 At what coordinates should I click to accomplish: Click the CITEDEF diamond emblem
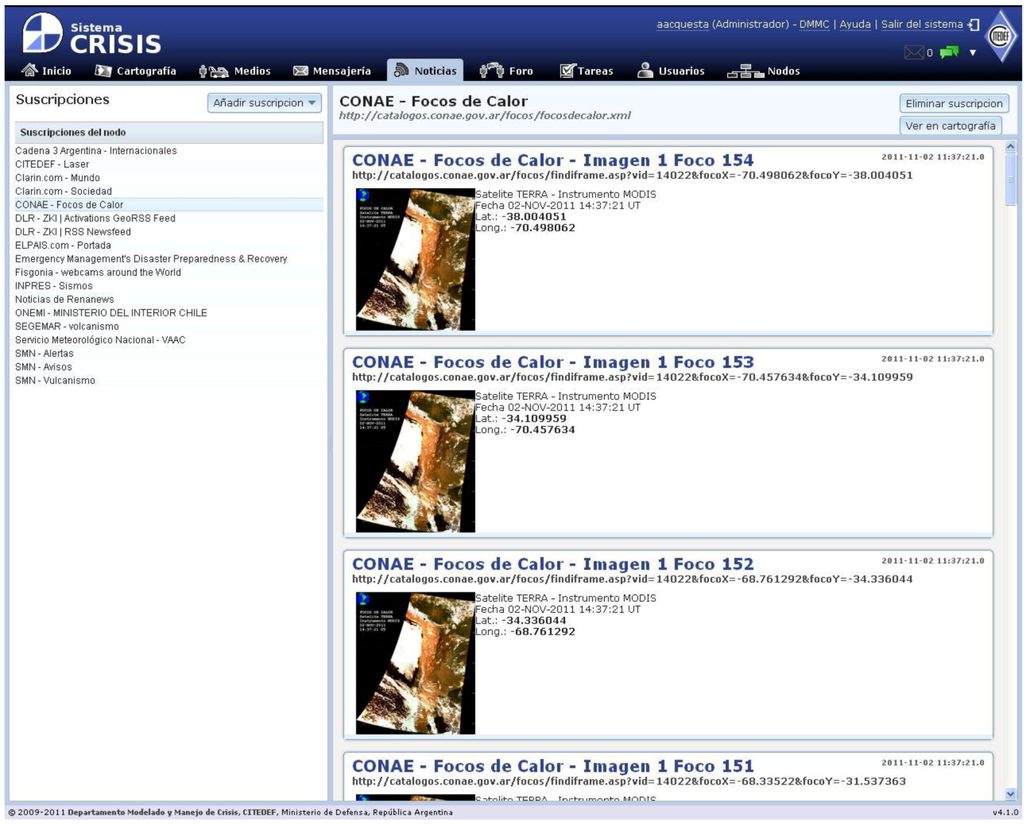(x=1000, y=36)
